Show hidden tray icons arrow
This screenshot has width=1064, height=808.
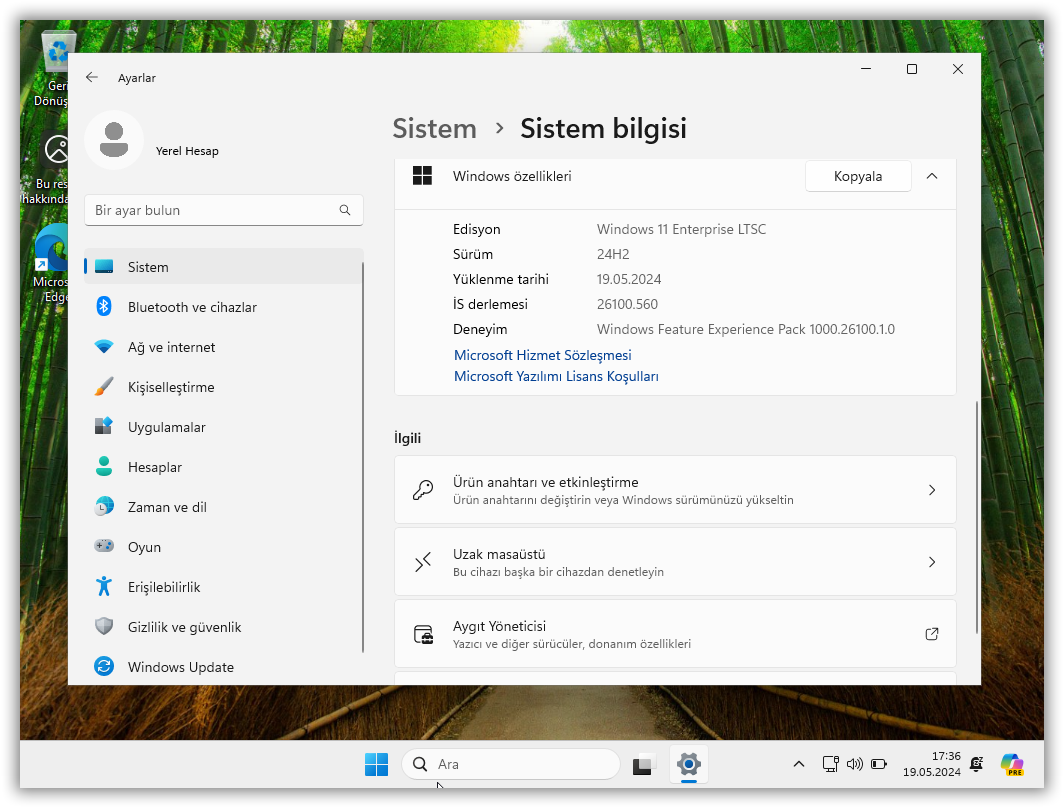799,765
